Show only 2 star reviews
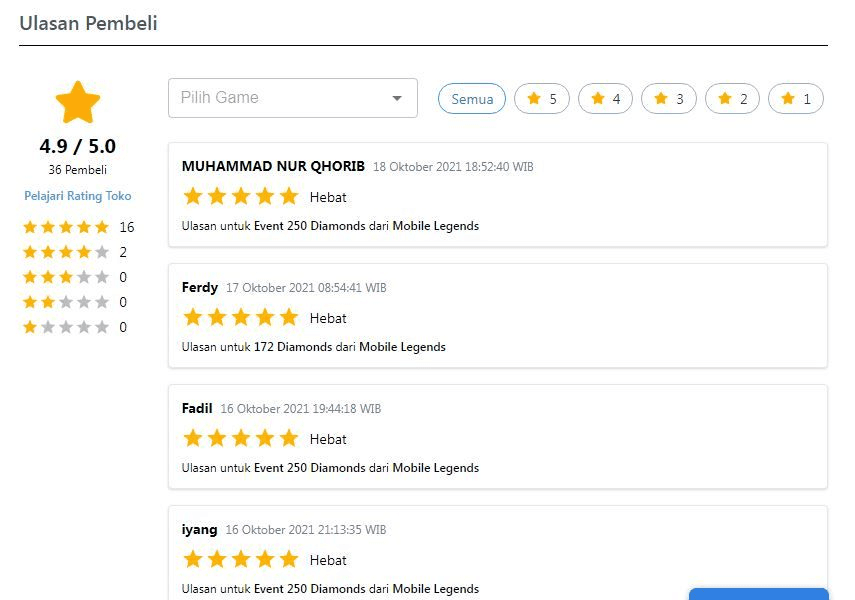 click(x=732, y=99)
